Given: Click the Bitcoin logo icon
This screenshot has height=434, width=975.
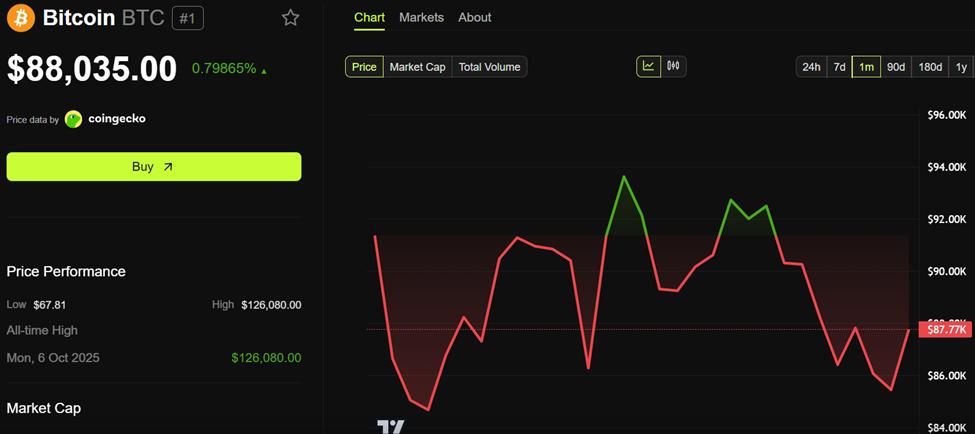Looking at the screenshot, I should click(x=20, y=18).
